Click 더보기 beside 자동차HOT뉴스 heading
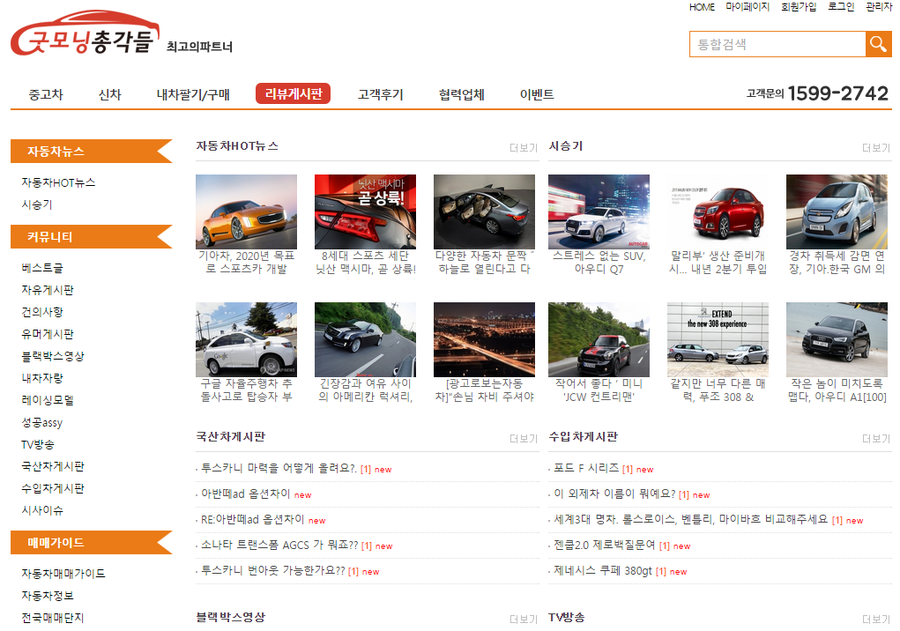Screen dimensions: 900x631 click(523, 148)
